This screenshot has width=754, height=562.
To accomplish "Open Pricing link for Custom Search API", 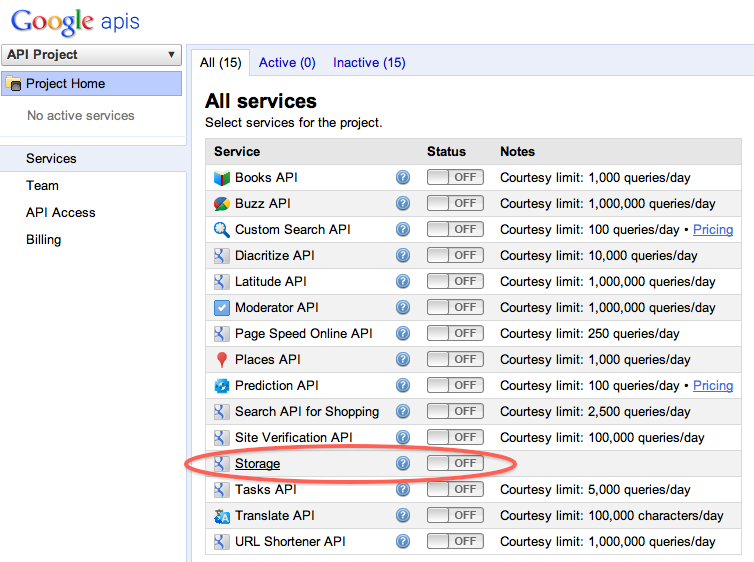I will click(713, 230).
